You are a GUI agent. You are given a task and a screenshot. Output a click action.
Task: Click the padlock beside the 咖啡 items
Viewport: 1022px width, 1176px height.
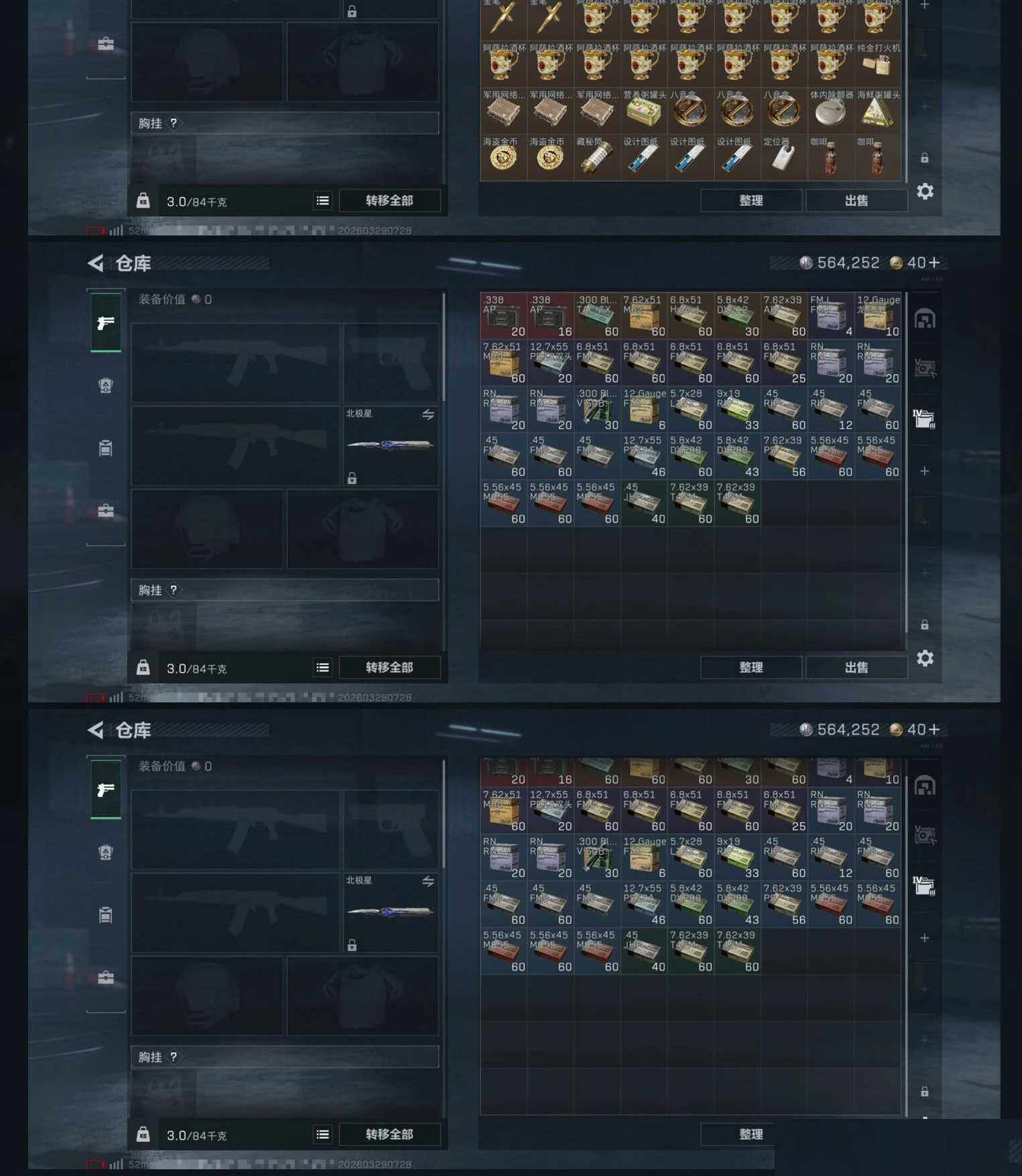(925, 158)
